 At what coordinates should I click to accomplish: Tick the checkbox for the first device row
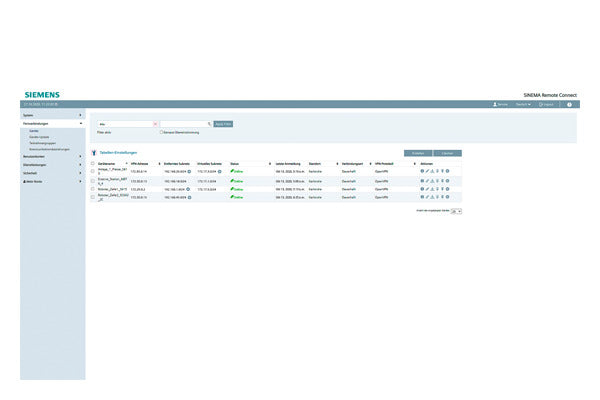coord(93,171)
